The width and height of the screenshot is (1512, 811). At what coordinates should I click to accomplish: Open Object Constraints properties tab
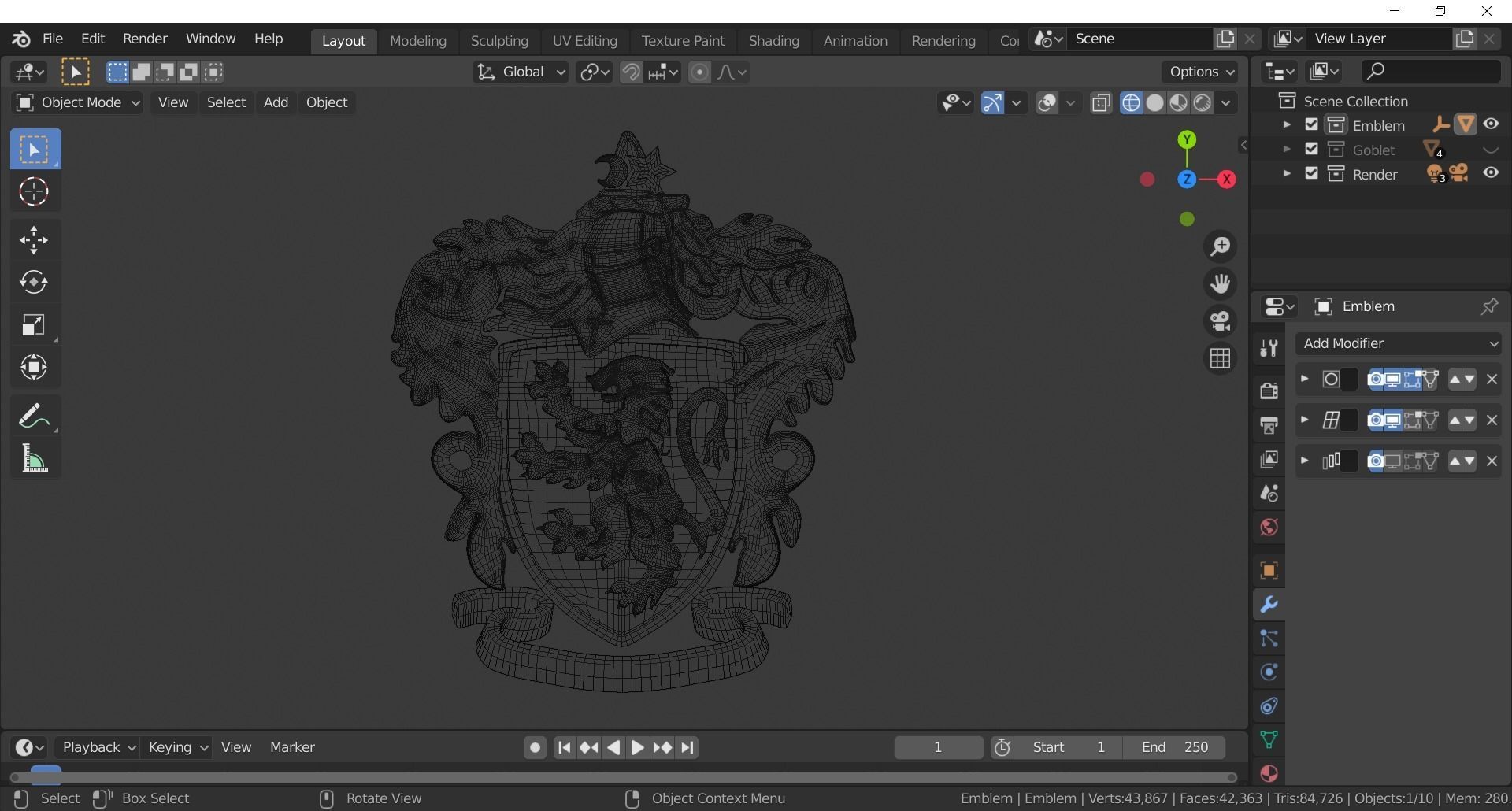pyautogui.click(x=1269, y=706)
